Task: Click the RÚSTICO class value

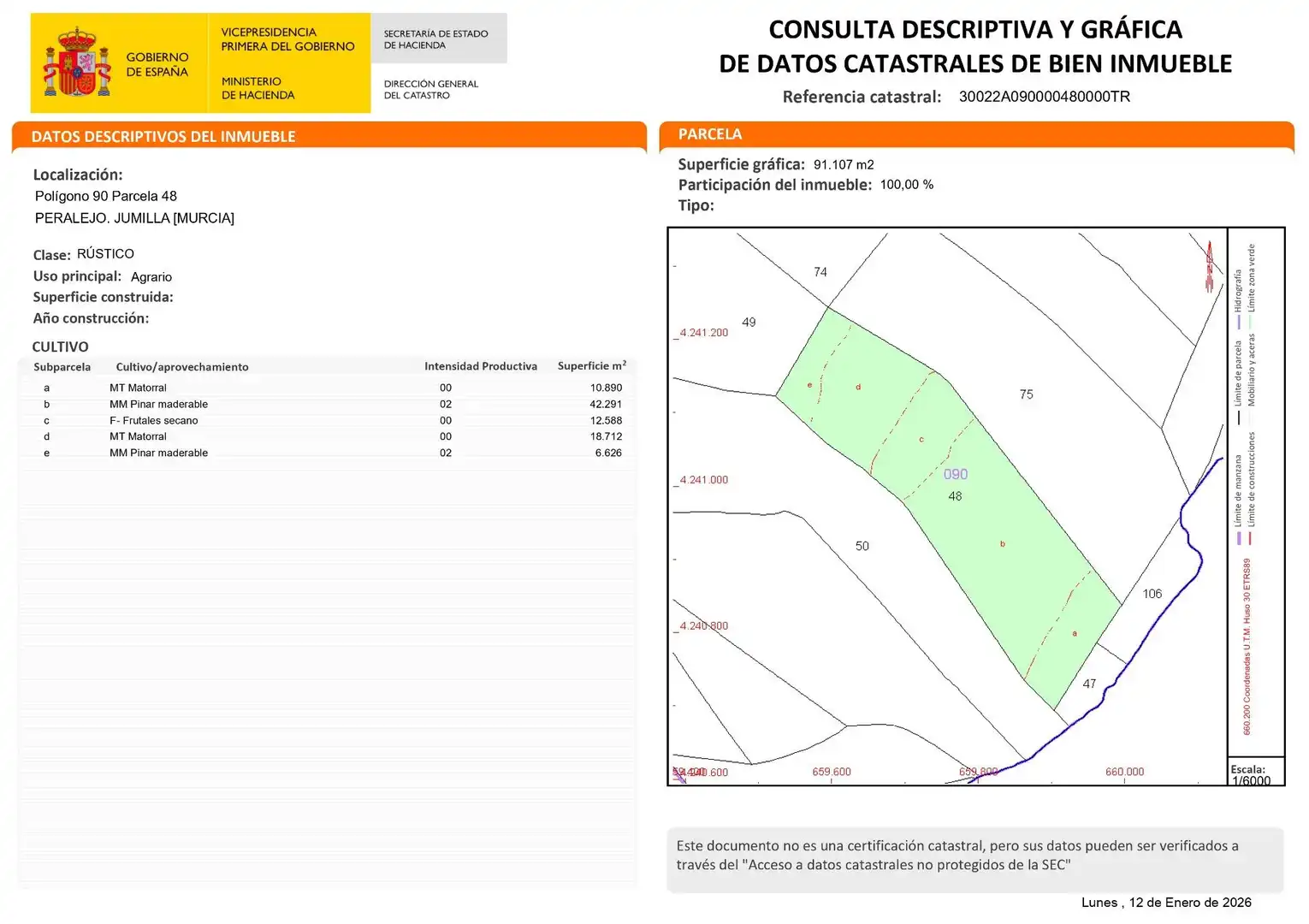Action: [x=105, y=254]
